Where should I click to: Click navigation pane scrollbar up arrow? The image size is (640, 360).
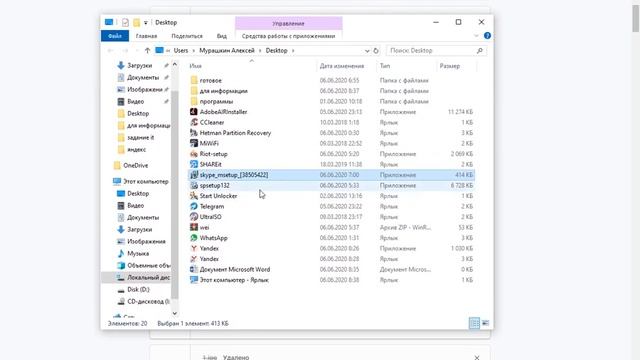(x=175, y=64)
